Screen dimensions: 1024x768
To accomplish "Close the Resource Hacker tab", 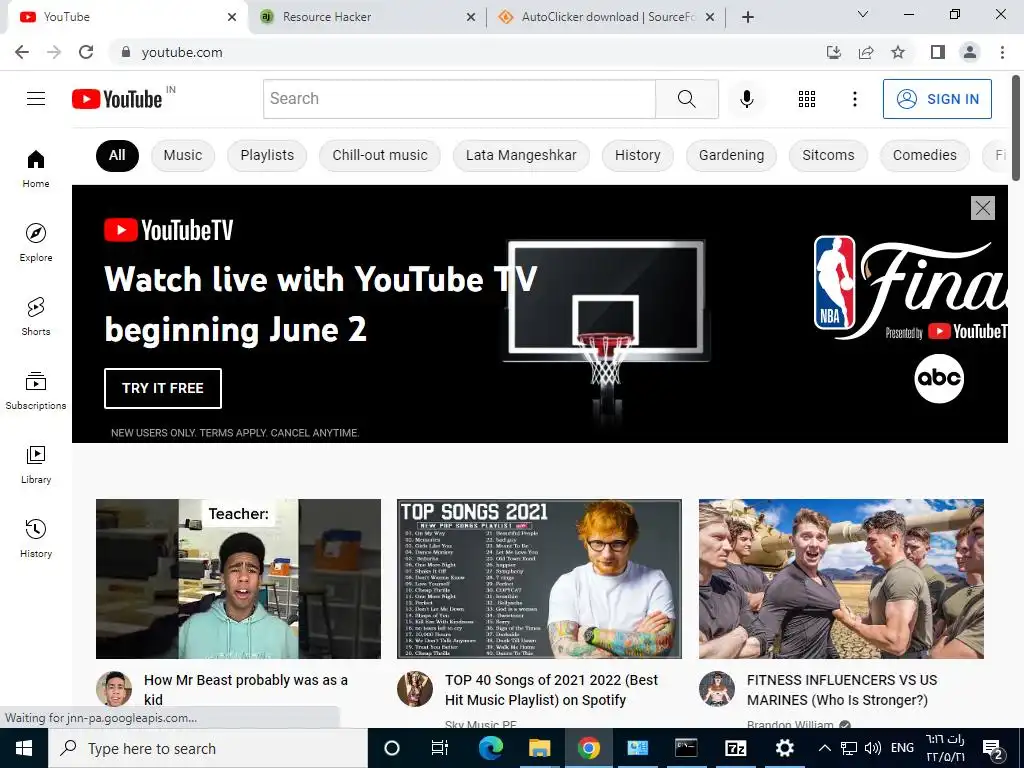I will (471, 17).
